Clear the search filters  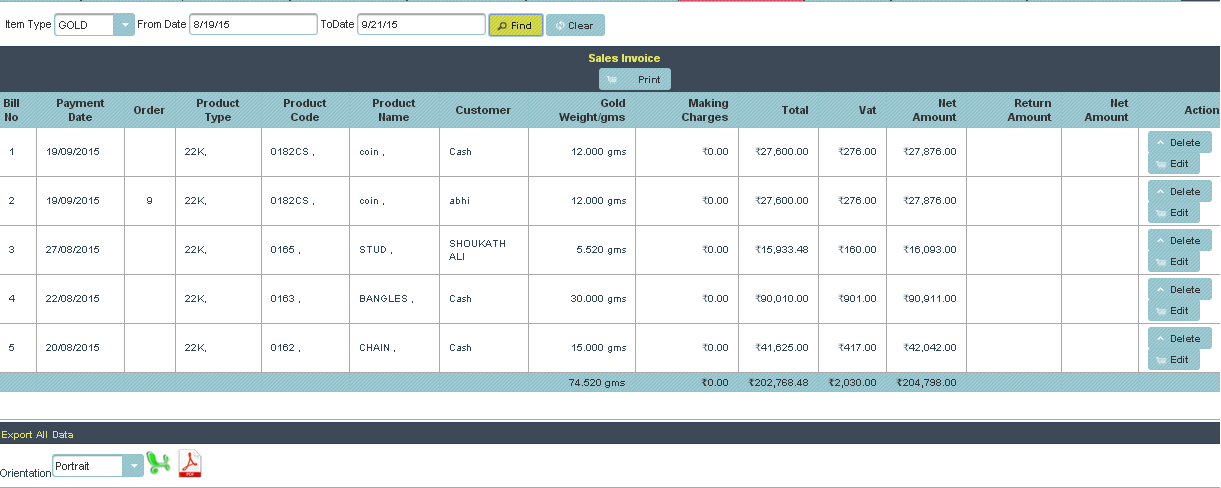575,25
